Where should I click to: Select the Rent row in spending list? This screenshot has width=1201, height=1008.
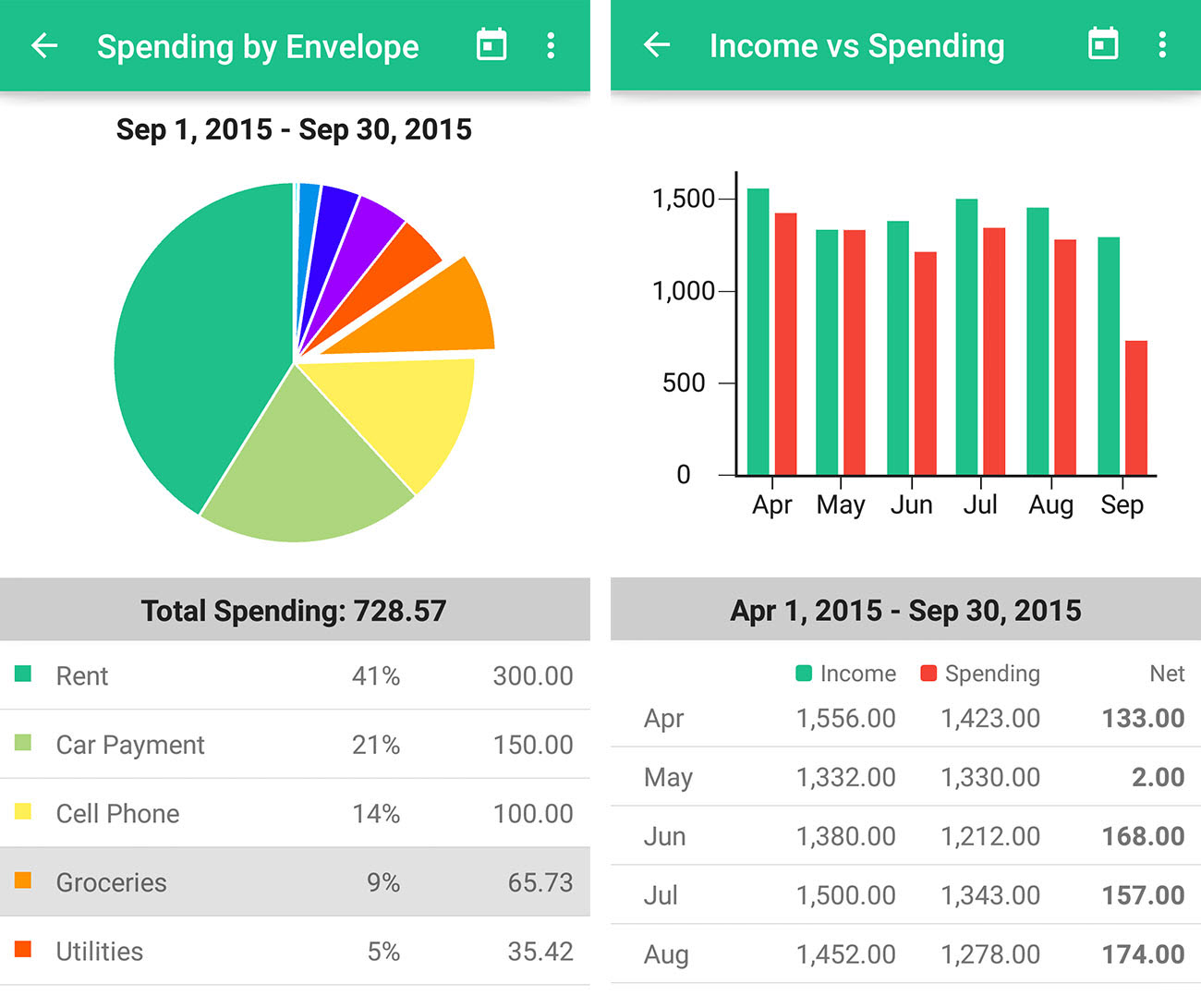pyautogui.click(x=295, y=675)
